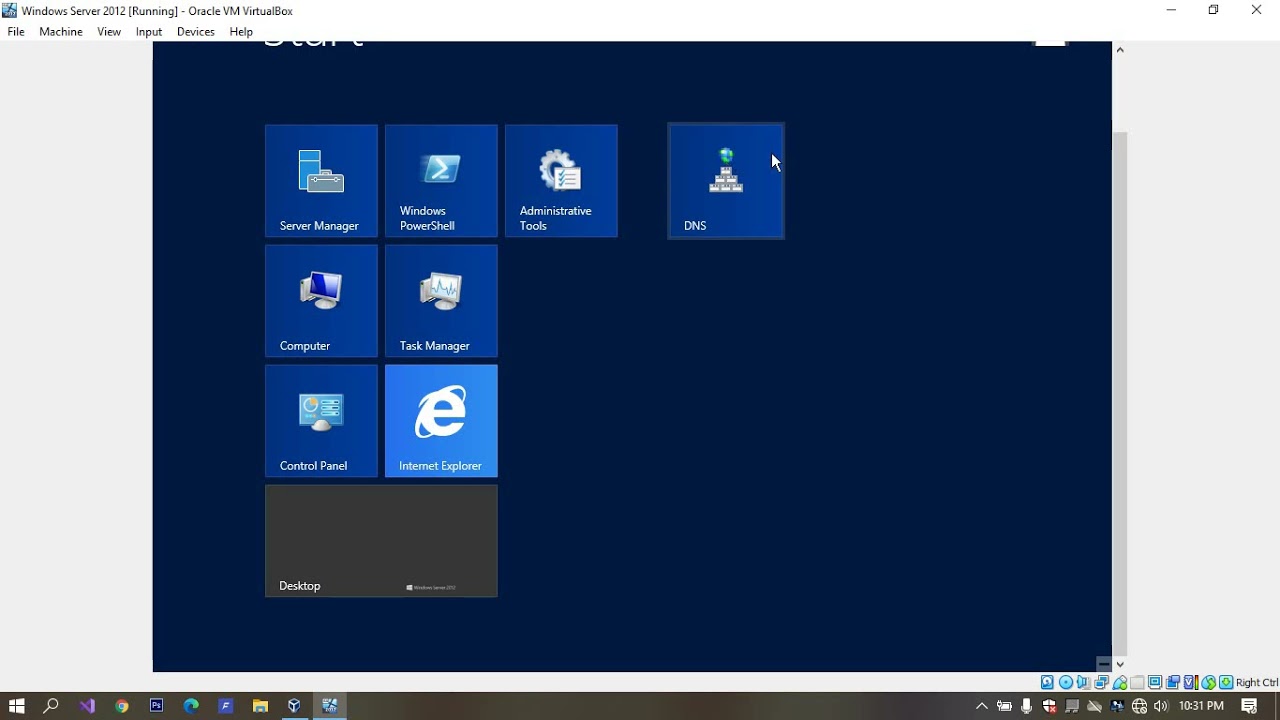Click the OneDrive cloud tray icon
Screen dimensions: 1280x720
tap(1094, 706)
